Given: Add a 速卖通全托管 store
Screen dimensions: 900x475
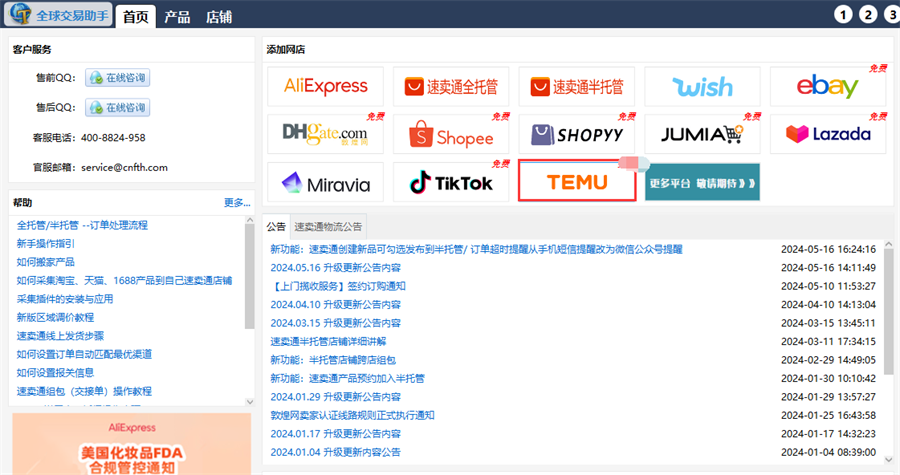Looking at the screenshot, I should pyautogui.click(x=451, y=87).
